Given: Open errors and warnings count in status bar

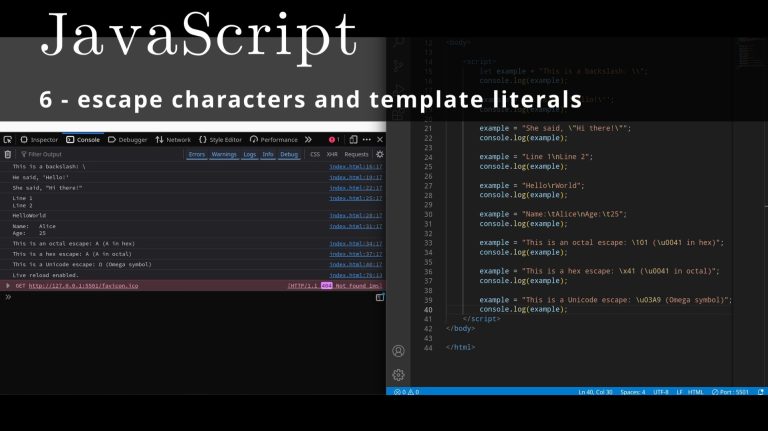Looking at the screenshot, I should point(407,392).
